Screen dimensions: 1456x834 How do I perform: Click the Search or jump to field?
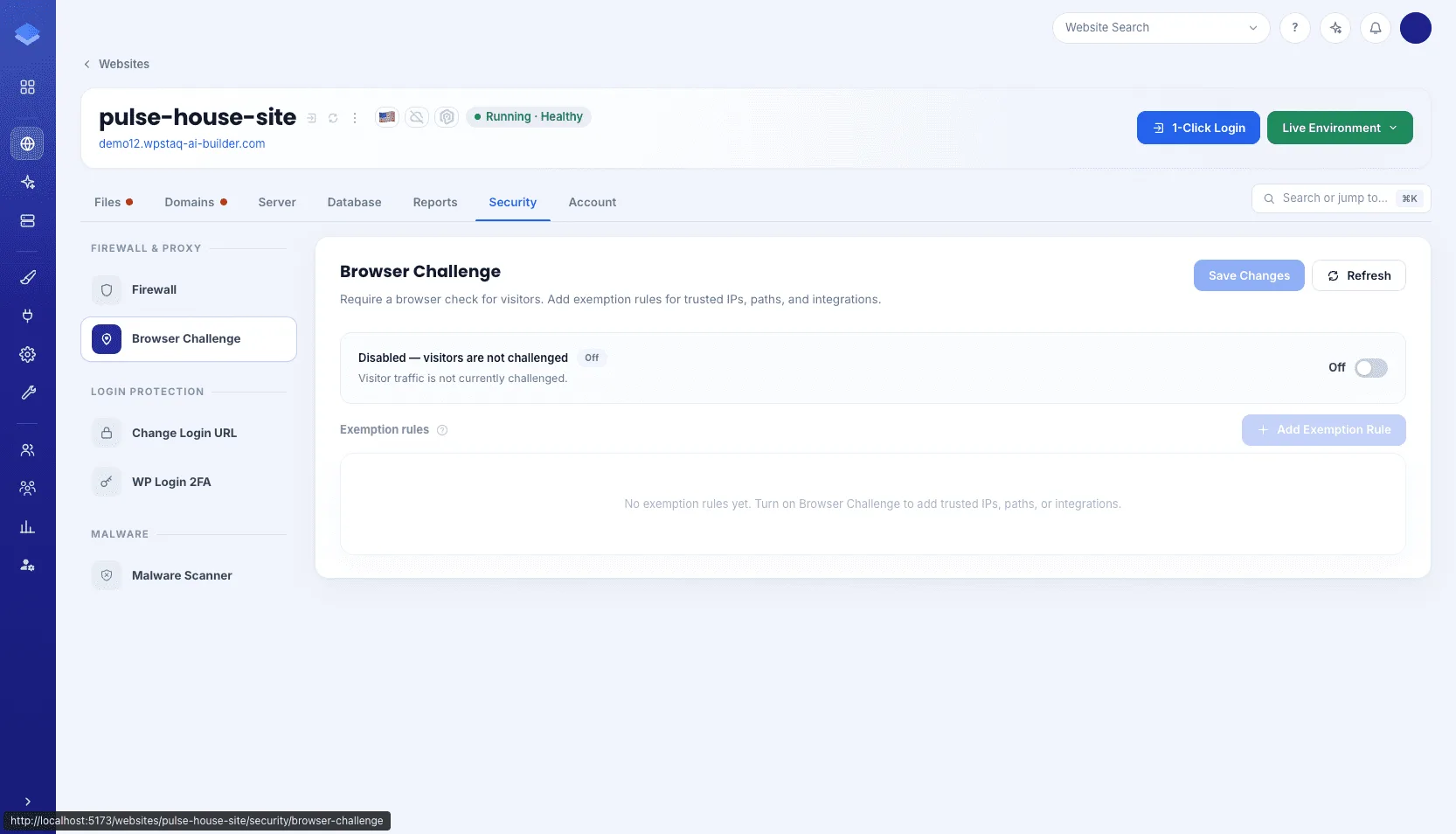[x=1341, y=198]
